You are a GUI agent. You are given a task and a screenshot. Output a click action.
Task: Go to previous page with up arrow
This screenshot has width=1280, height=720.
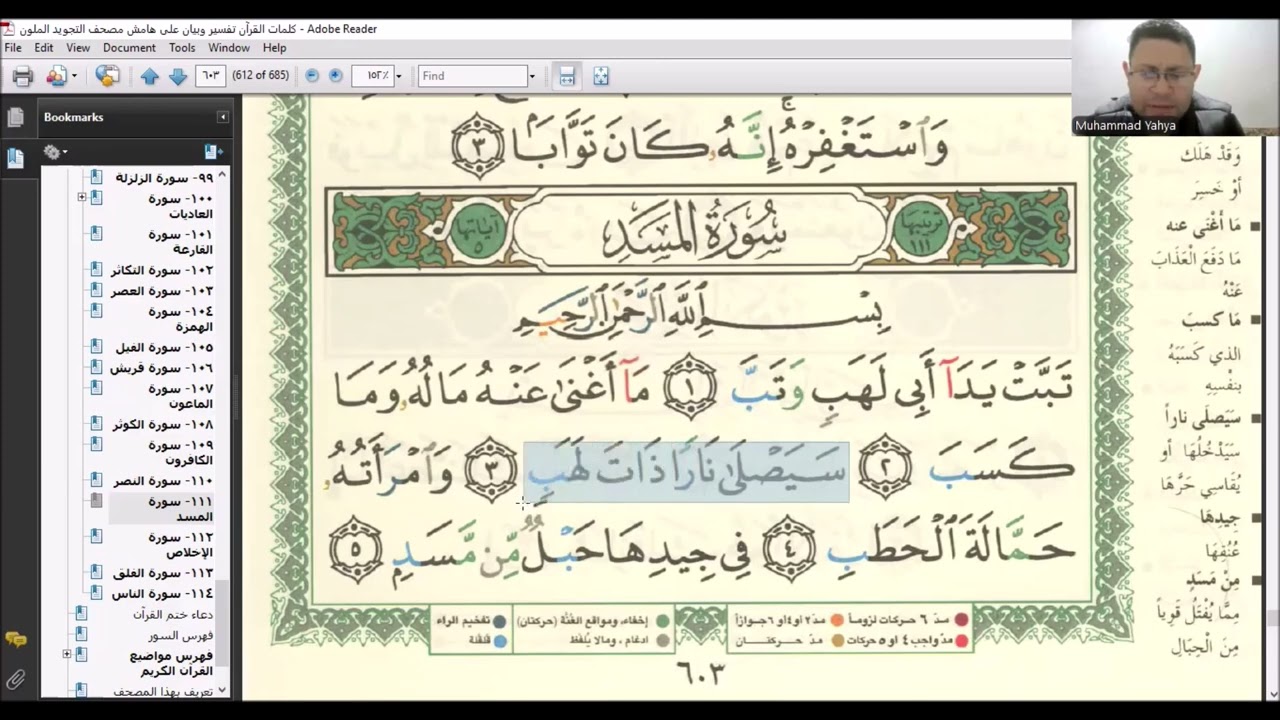click(149, 76)
